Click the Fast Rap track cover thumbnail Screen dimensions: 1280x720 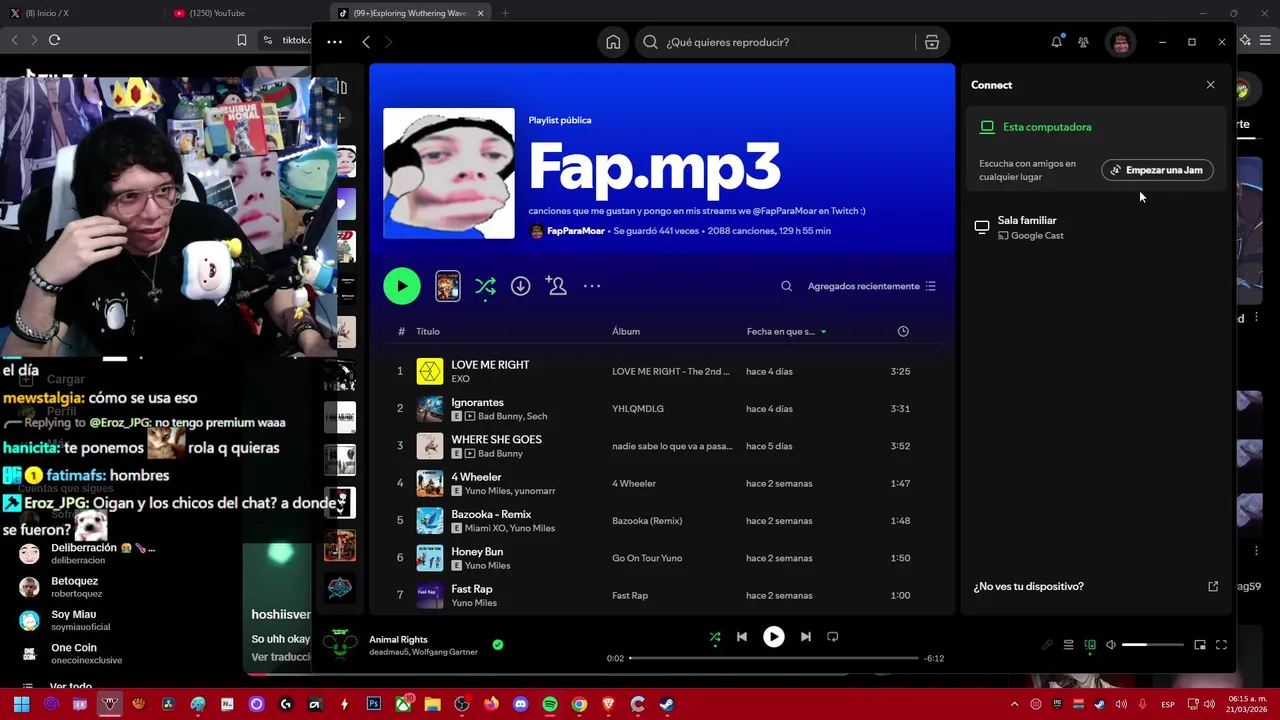430,595
